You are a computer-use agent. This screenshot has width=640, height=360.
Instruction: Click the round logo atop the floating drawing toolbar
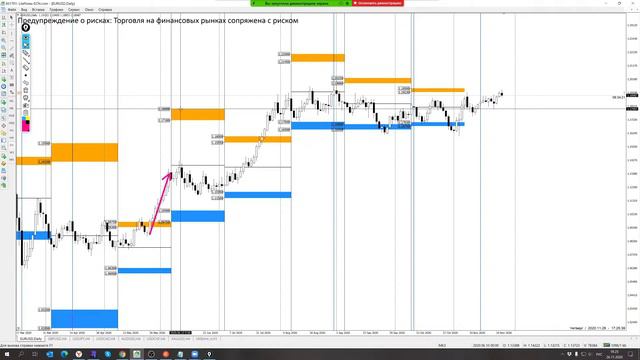coord(26,28)
